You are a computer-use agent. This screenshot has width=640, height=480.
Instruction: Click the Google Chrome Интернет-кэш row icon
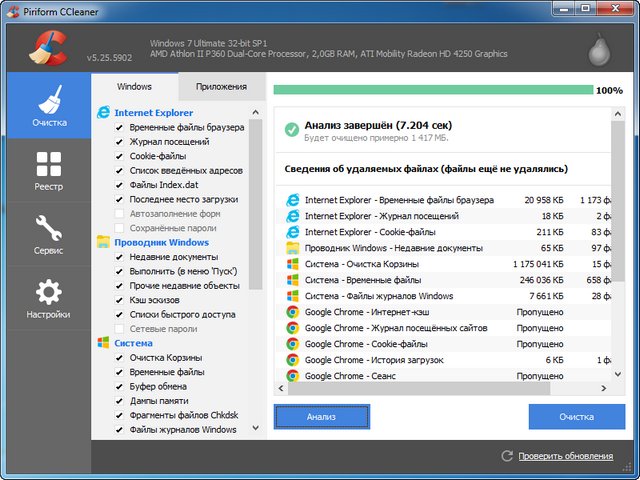pyautogui.click(x=292, y=312)
